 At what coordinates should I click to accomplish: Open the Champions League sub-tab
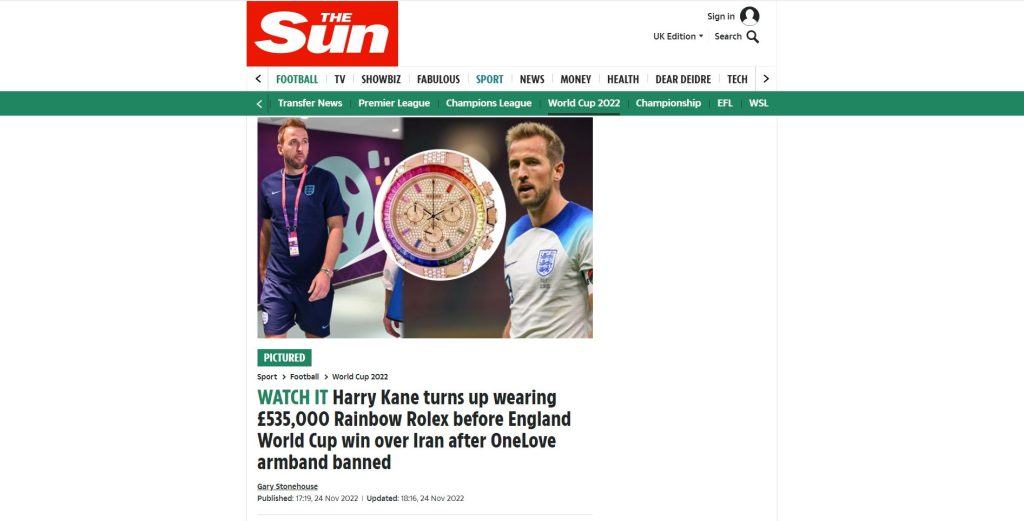(488, 103)
